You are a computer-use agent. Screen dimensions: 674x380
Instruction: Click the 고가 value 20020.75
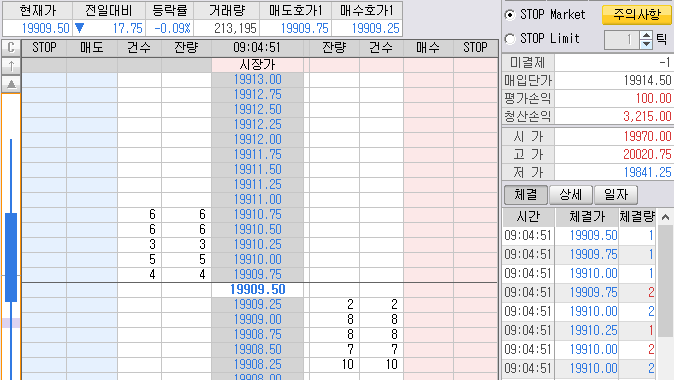click(x=647, y=154)
